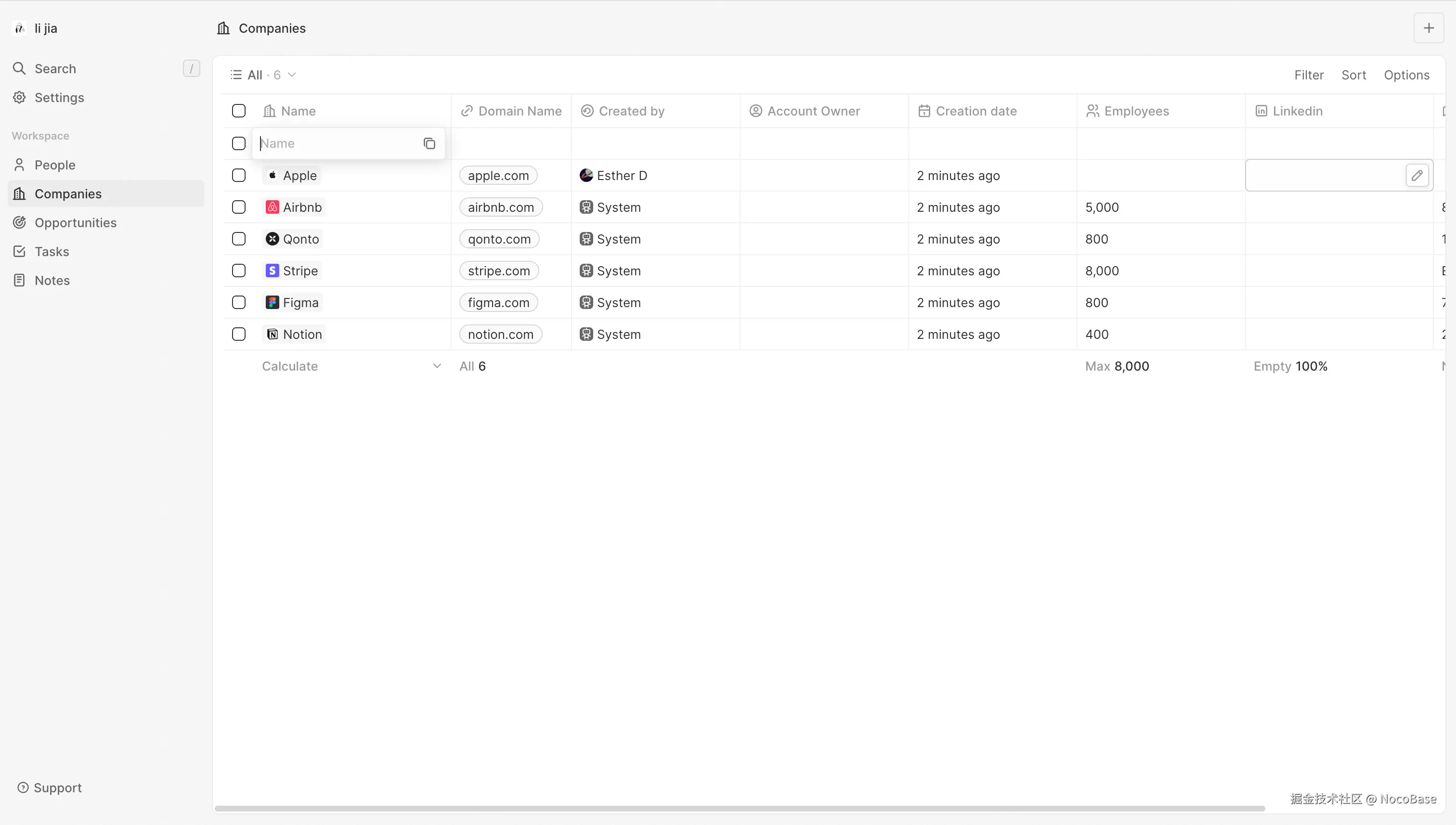Click the Apple company logo icon
Screen dimensions: 1456x825
pyautogui.click(x=273, y=176)
